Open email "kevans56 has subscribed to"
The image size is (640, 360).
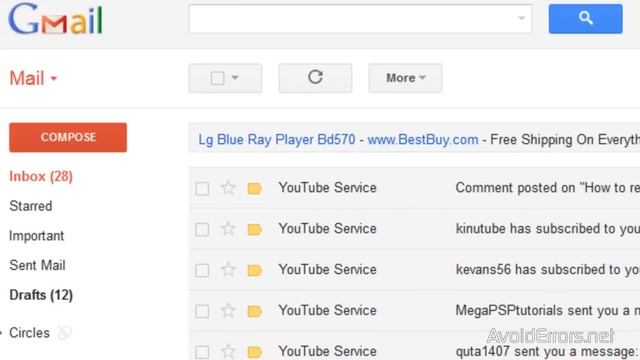coord(547,269)
